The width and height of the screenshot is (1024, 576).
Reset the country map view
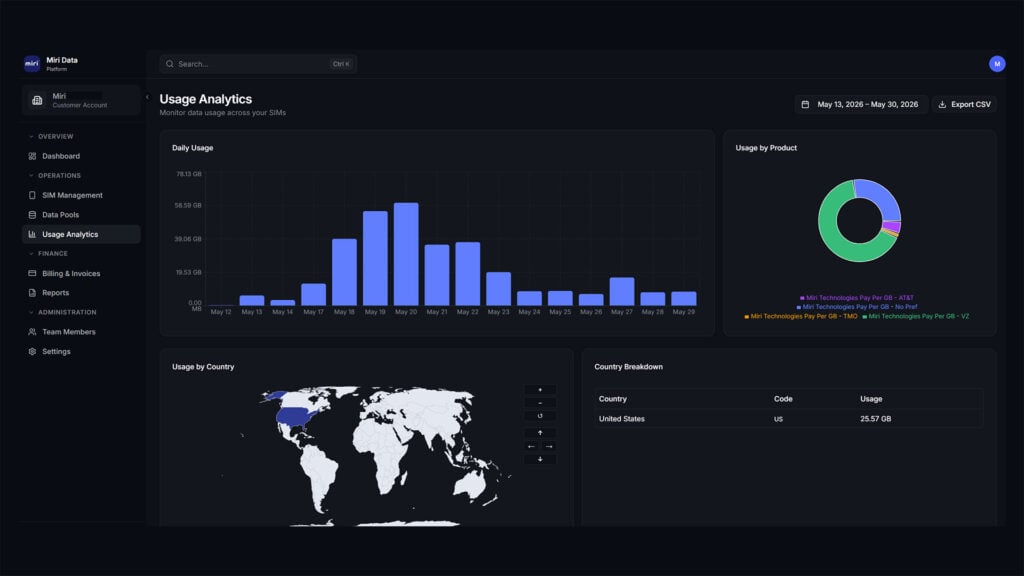point(540,416)
